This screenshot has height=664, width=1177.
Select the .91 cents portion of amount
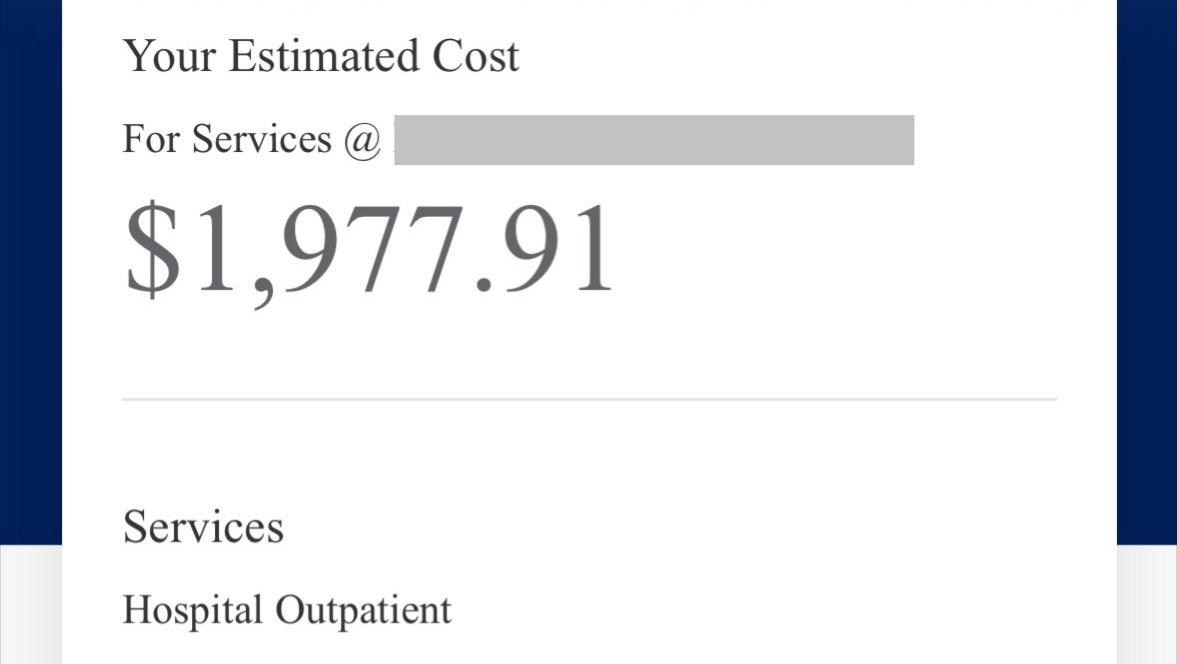tap(546, 249)
